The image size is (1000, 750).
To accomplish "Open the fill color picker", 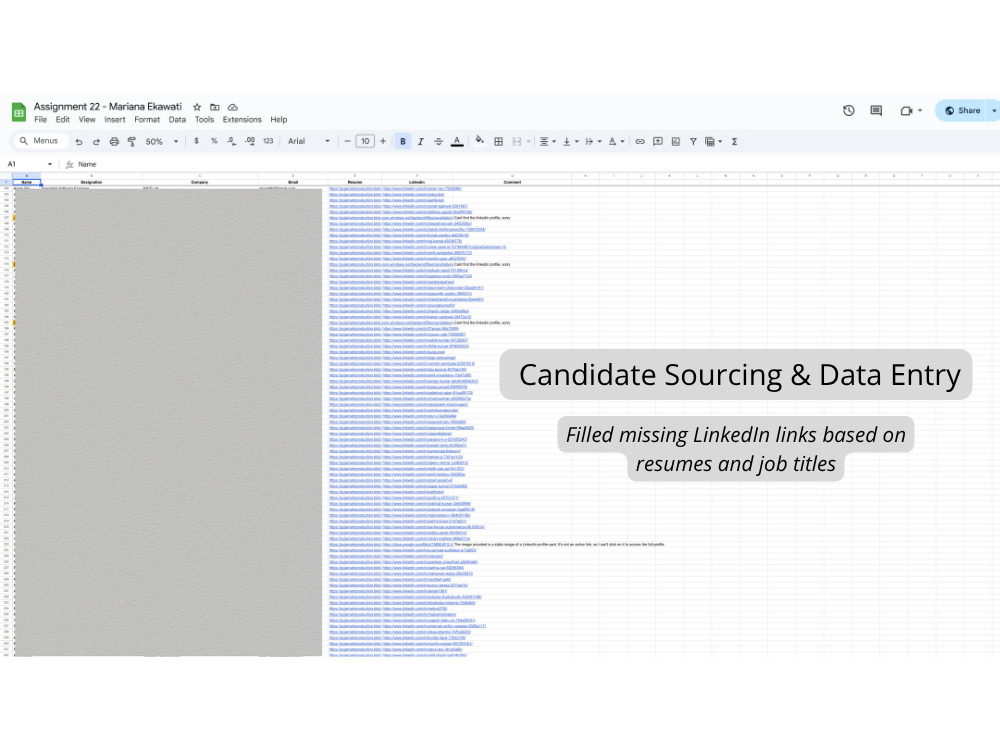I will point(479,141).
